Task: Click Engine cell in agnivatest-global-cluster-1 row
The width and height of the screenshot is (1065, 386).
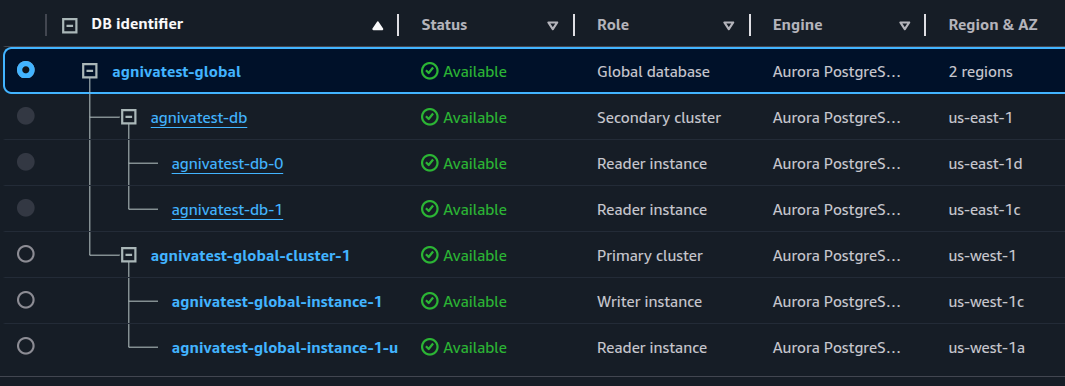Action: [x=837, y=256]
